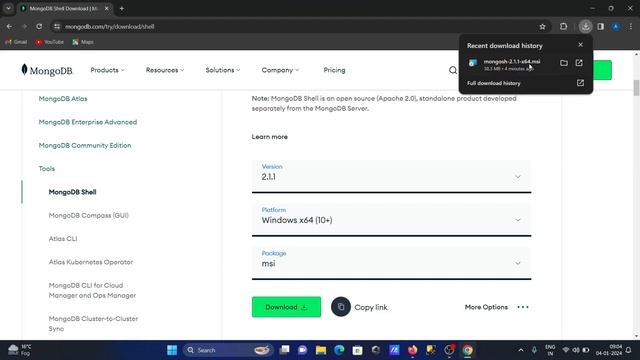Select MongoDB Cluster-to-Cluster Sync
The image size is (640, 360).
pos(93,323)
